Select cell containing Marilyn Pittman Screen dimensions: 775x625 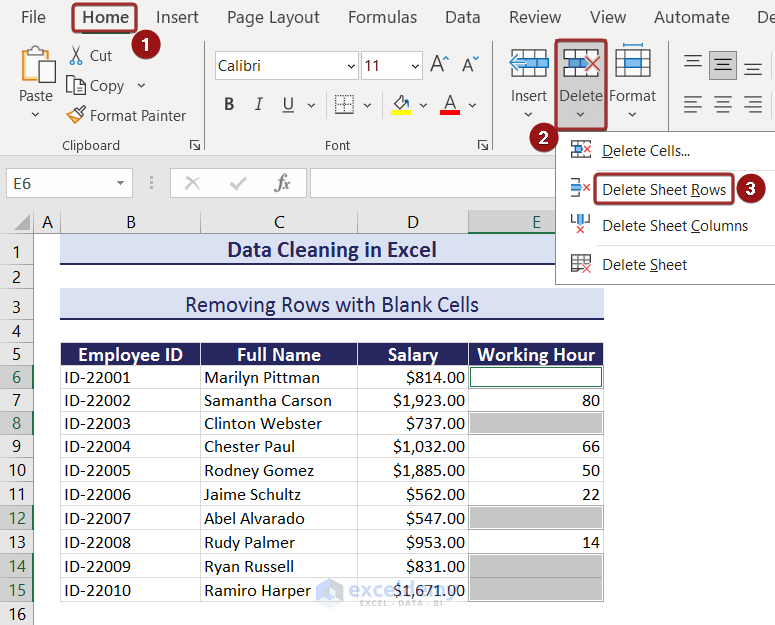click(279, 377)
